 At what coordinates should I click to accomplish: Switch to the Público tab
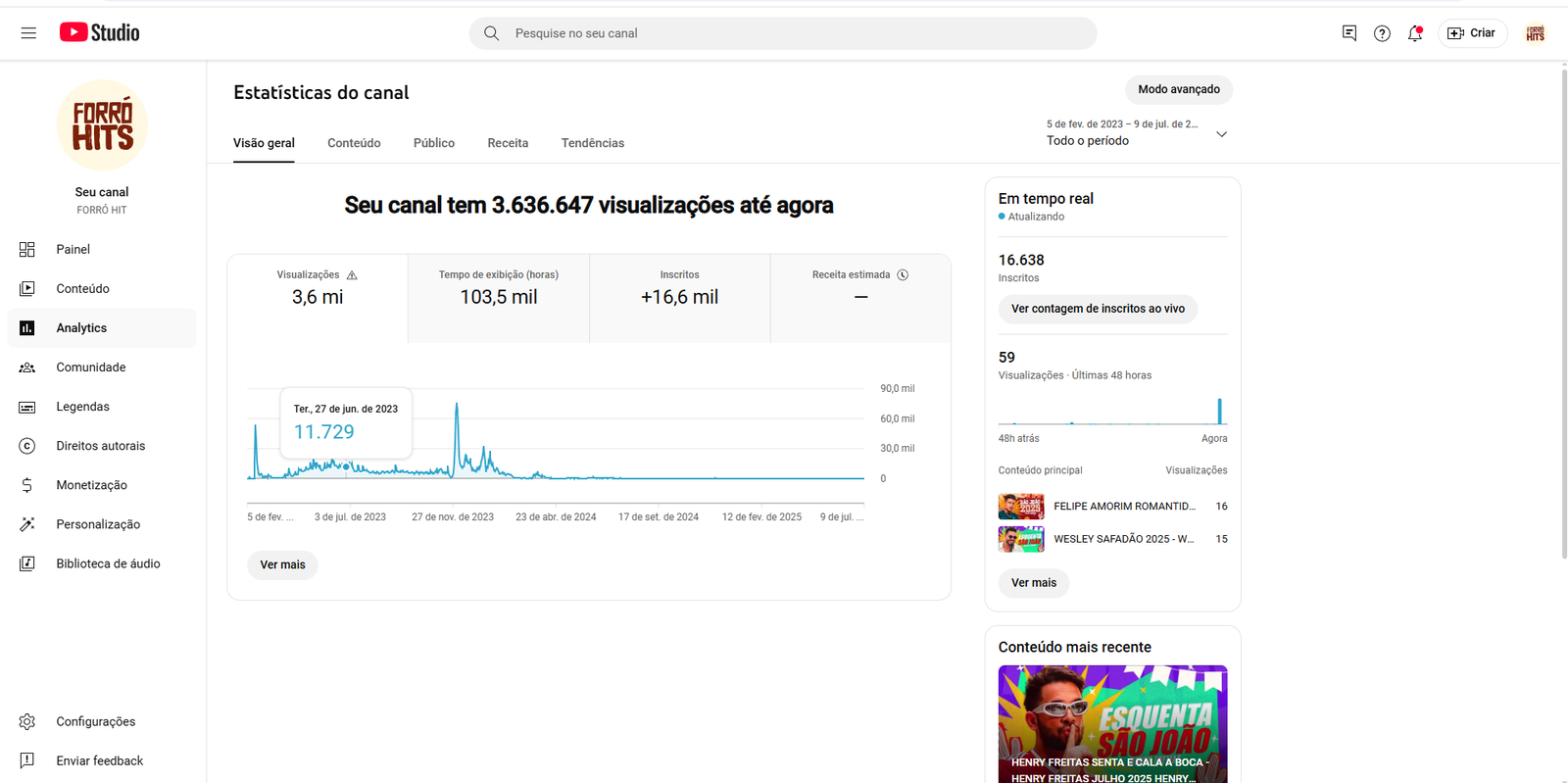pos(434,143)
